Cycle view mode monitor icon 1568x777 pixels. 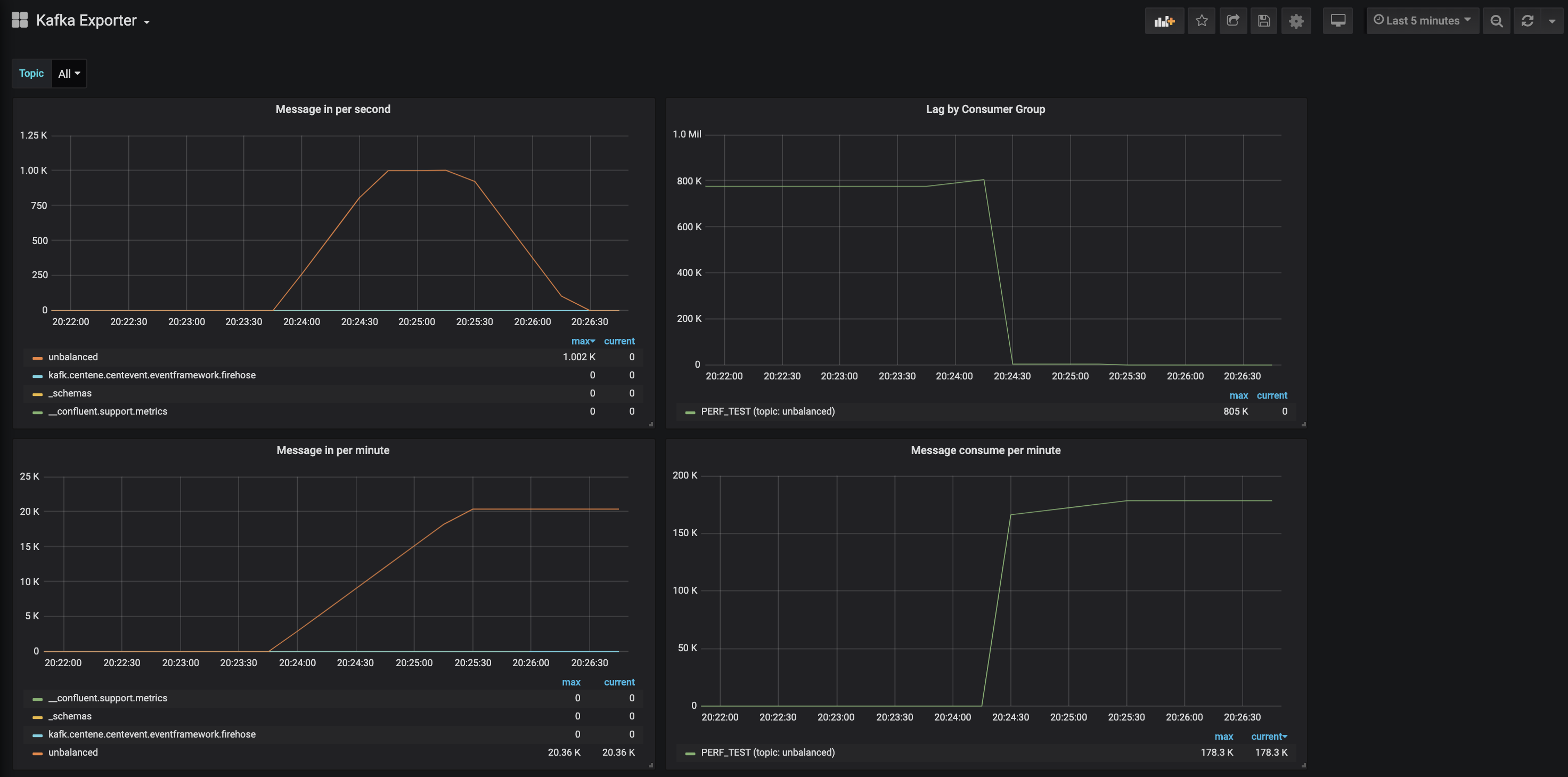1337,21
